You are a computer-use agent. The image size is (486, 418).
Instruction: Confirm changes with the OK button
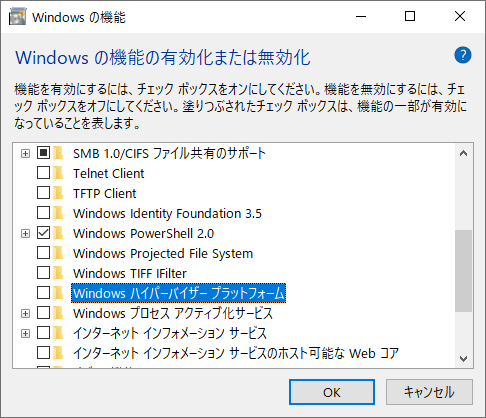coord(332,392)
